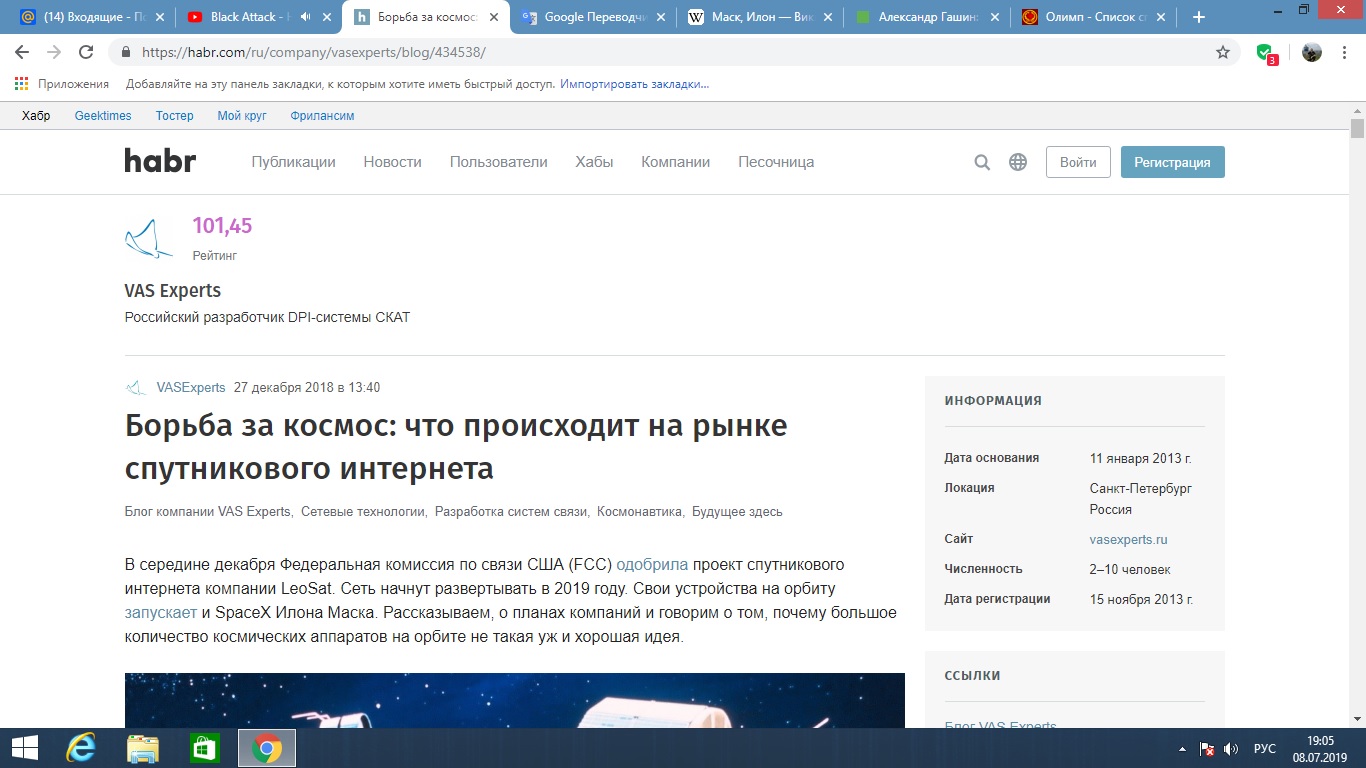Image resolution: width=1366 pixels, height=768 pixels.
Task: Follow the одобрила link in article
Action: [x=652, y=564]
